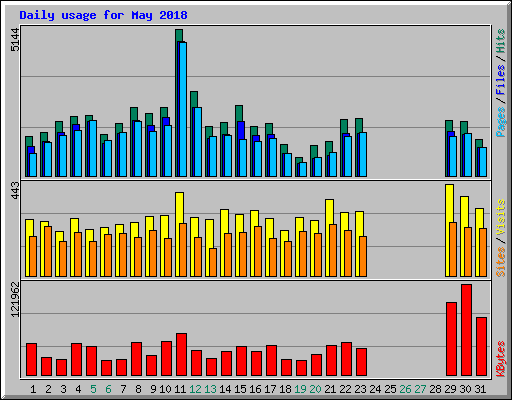Click the 5144 axis value
Image resolution: width=512 pixels, height=400 pixels.
[15, 40]
